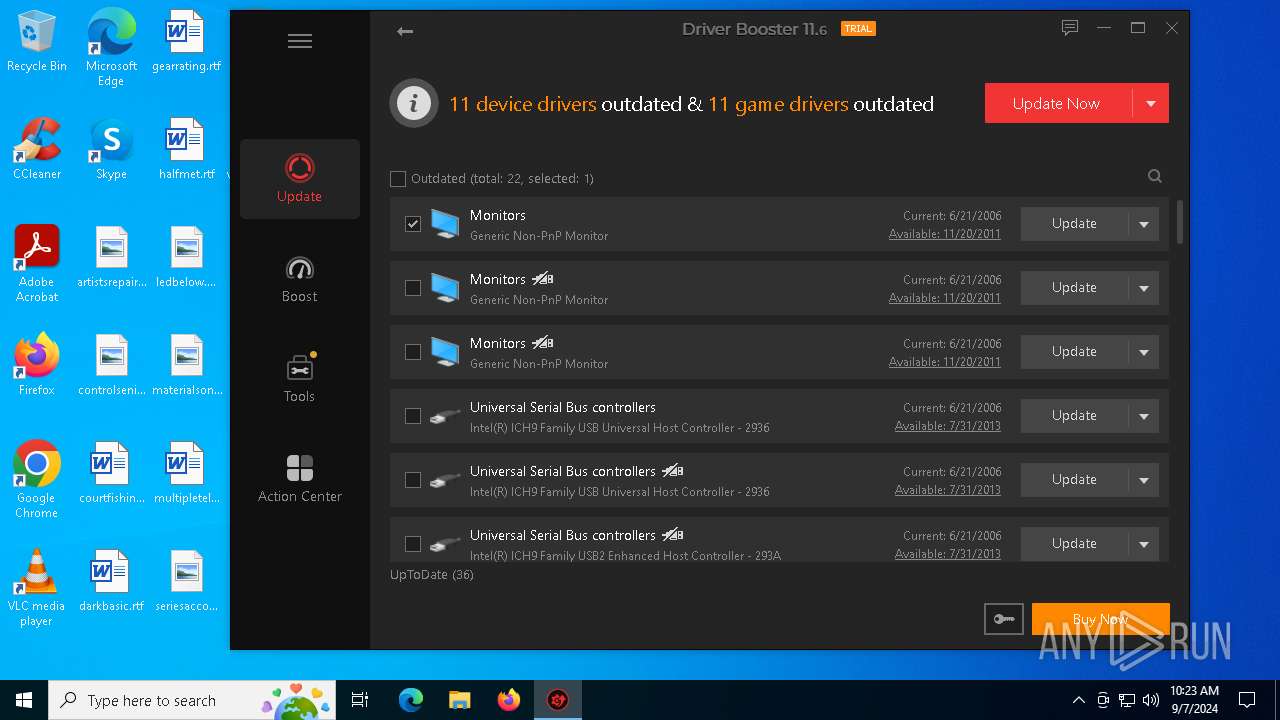Image resolution: width=1280 pixels, height=720 pixels.
Task: Open the hamburger menu in Driver Booster
Action: point(300,41)
